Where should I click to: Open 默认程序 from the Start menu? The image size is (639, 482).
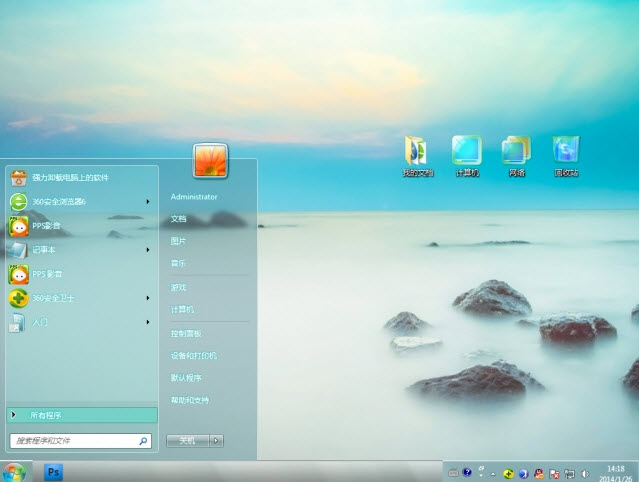[x=186, y=378]
